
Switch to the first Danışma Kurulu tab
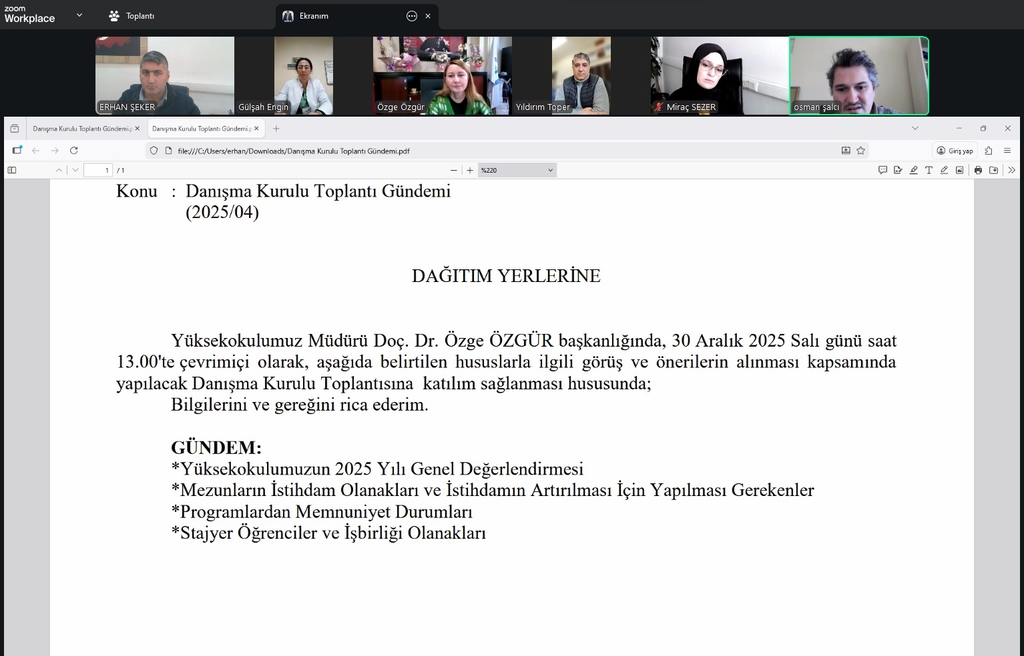(x=80, y=129)
